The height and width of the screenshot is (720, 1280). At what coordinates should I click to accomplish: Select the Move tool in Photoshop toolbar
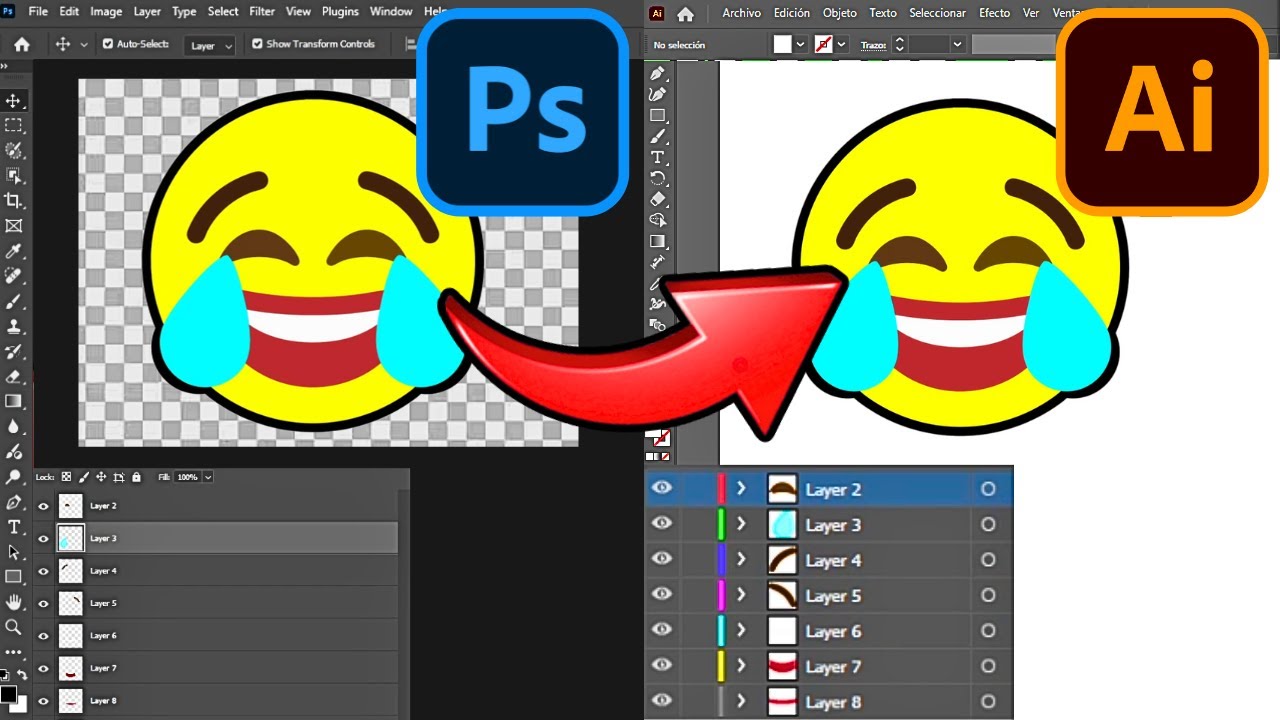tap(14, 101)
